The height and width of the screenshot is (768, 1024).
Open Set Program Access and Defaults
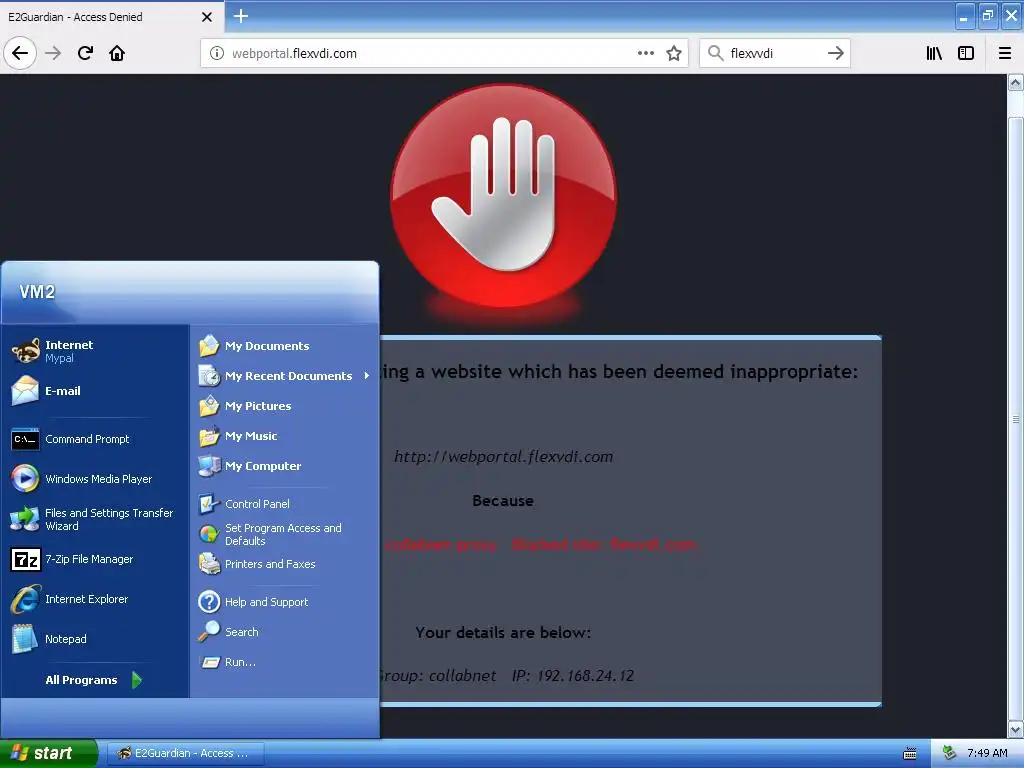click(284, 534)
